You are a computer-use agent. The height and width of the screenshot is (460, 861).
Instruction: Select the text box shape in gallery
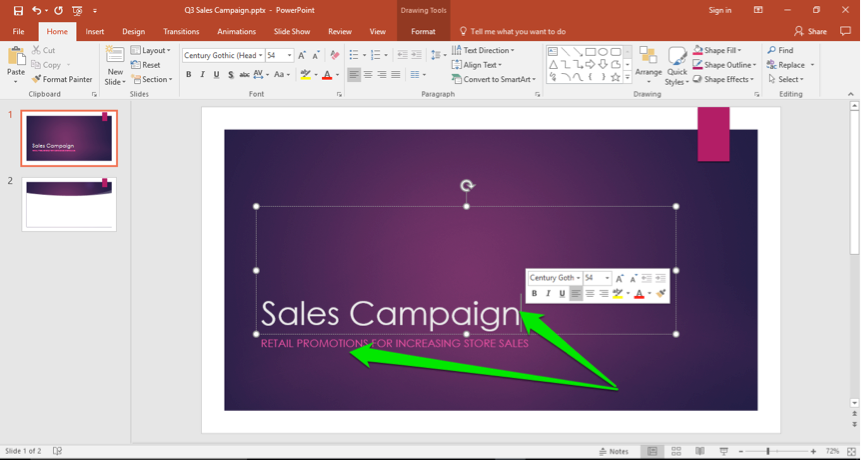click(553, 52)
